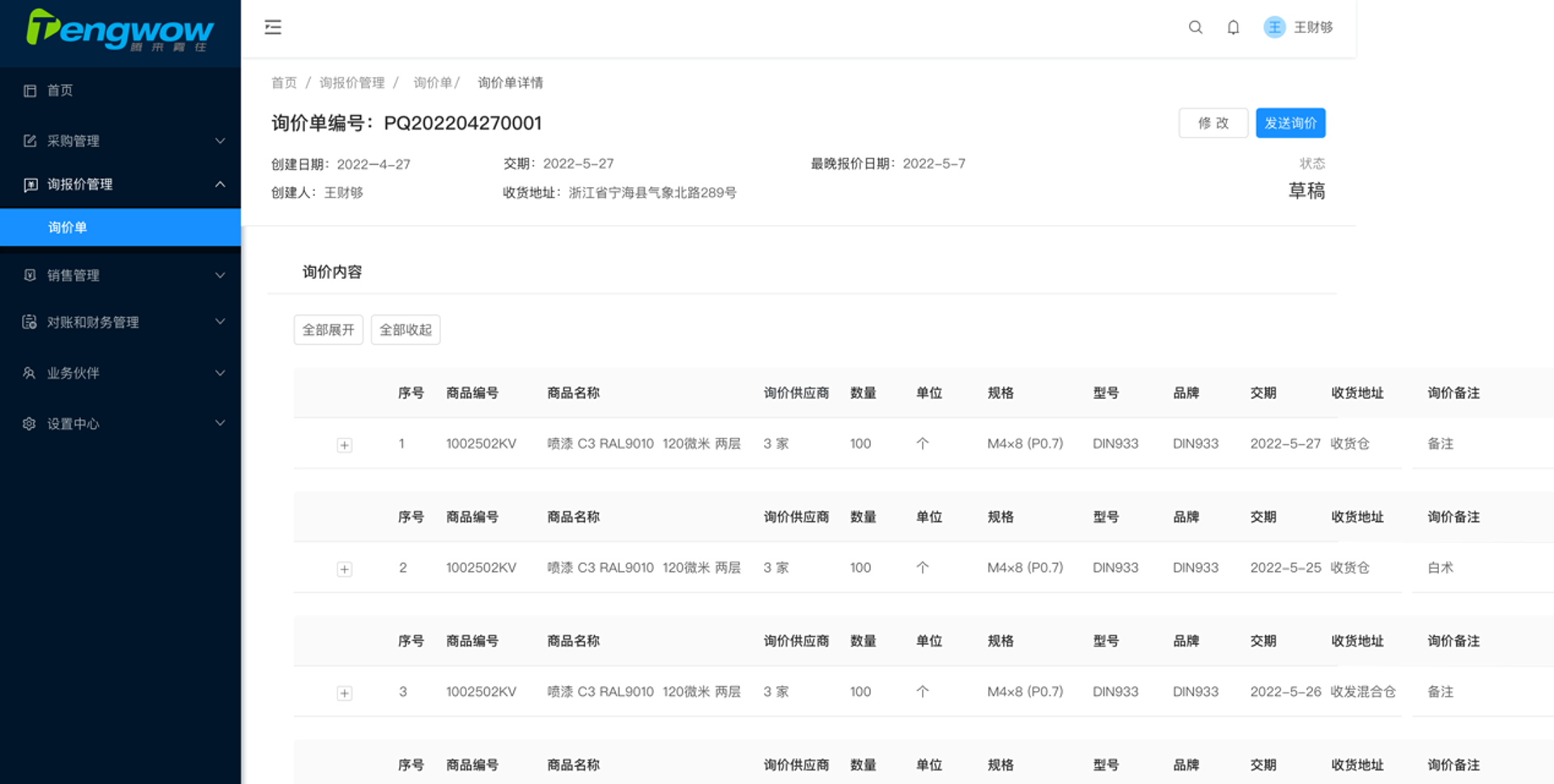Open the notifications bell icon
Screen dimensions: 1554x784
click(x=1233, y=28)
